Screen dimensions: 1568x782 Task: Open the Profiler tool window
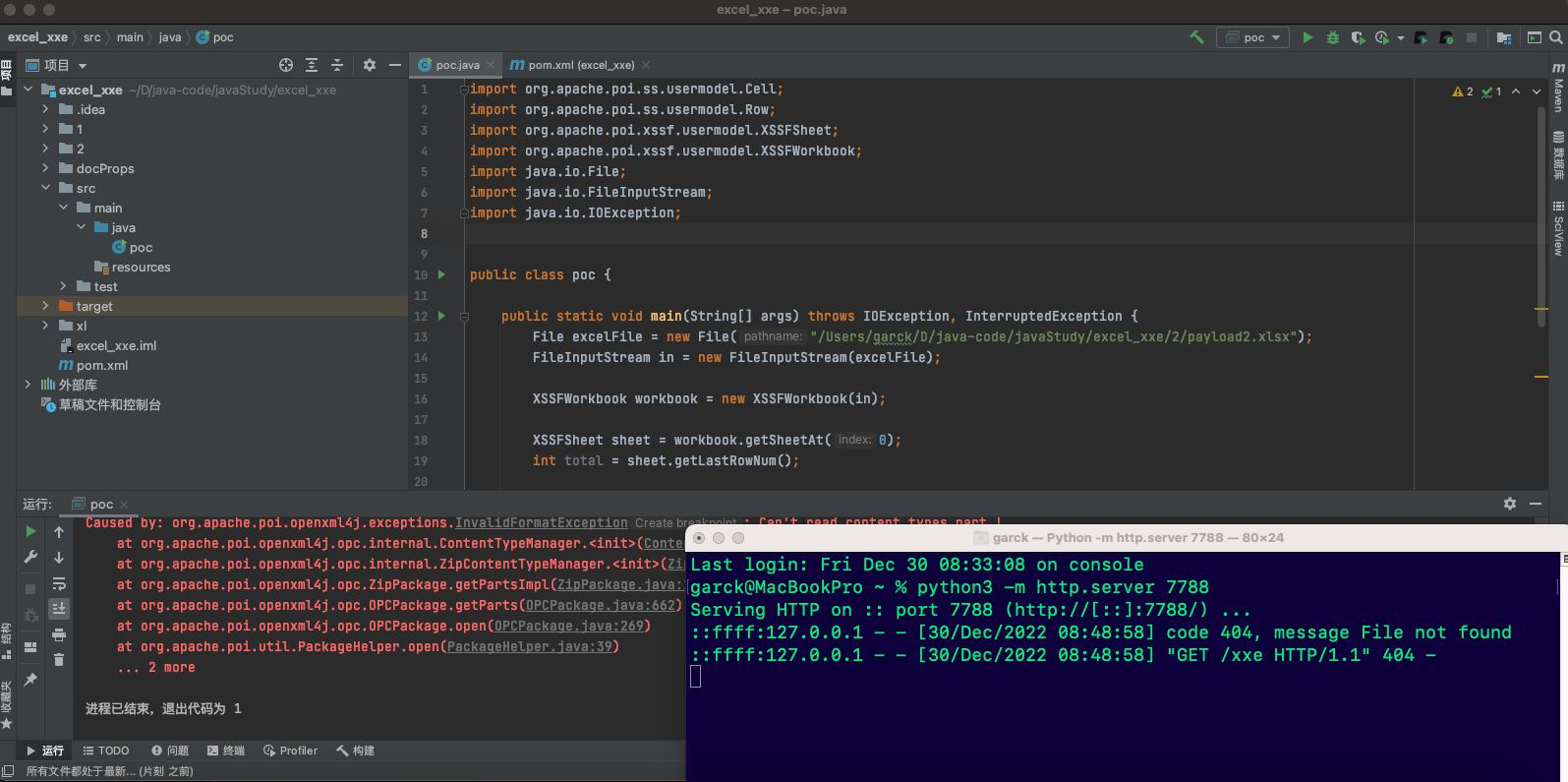290,751
